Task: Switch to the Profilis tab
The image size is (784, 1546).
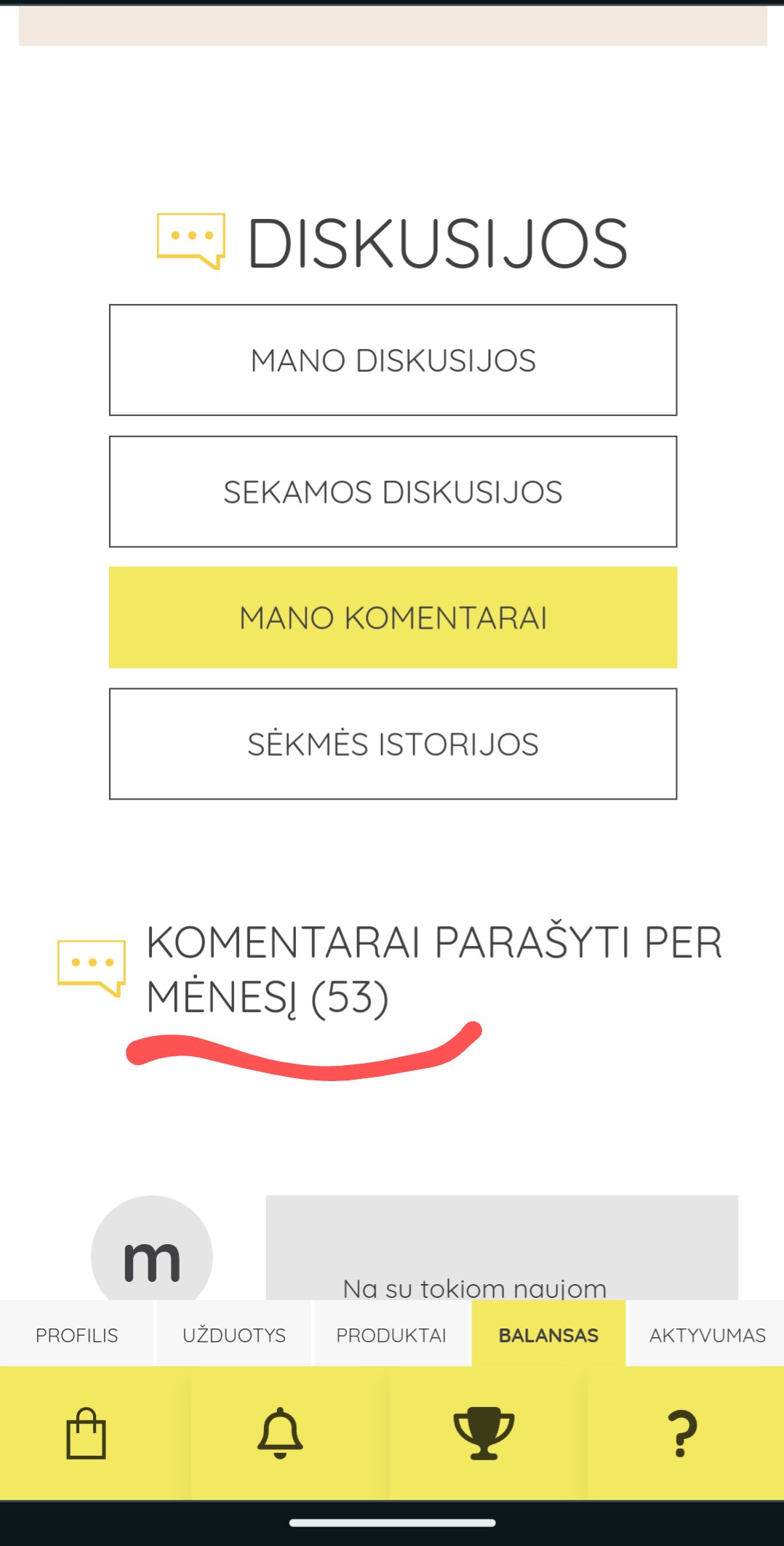Action: (77, 1334)
